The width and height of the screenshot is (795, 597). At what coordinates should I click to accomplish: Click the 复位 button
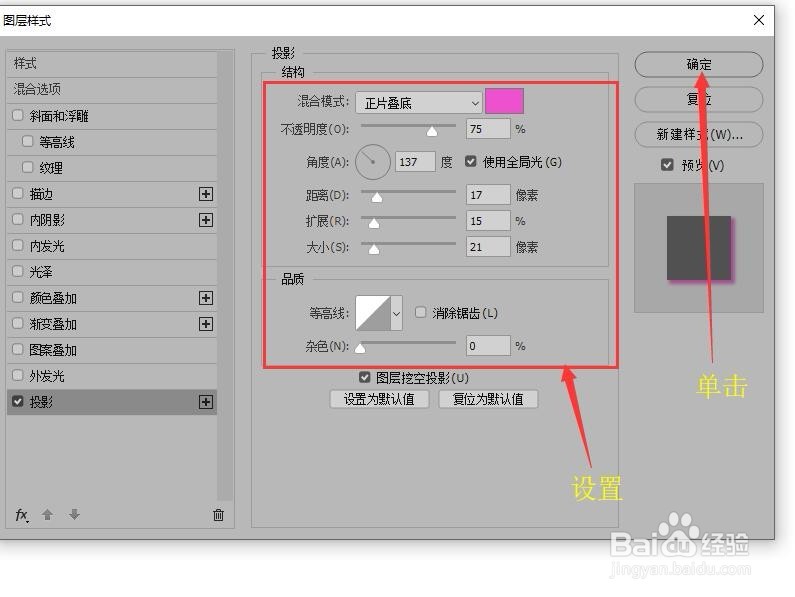699,99
